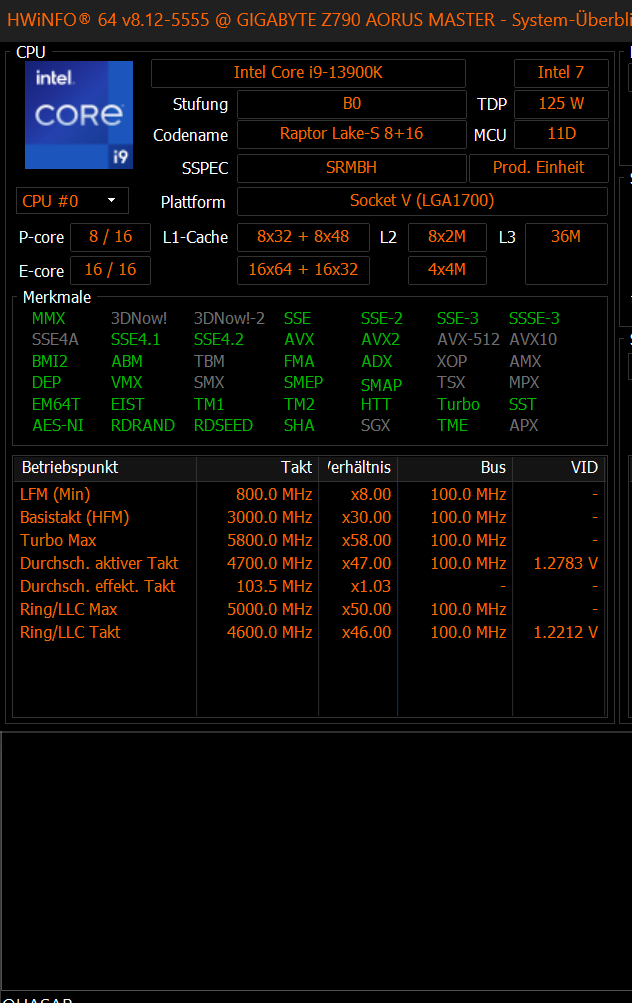Click the Betriebspunkt column header

click(105, 468)
